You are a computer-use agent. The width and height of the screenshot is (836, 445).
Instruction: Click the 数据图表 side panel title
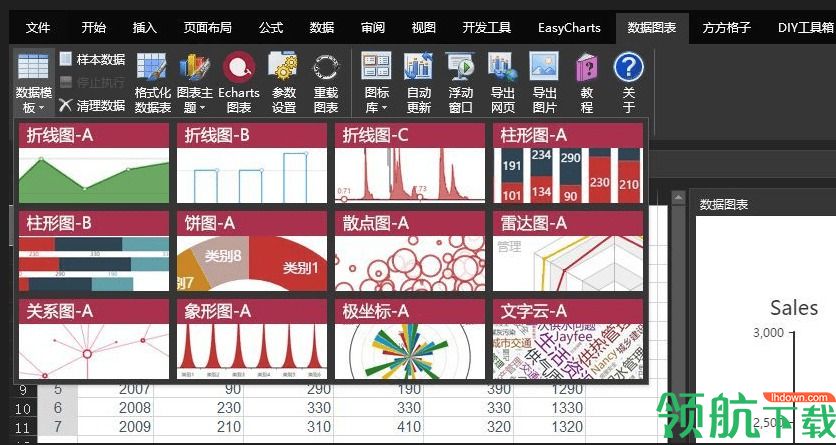pos(724,205)
